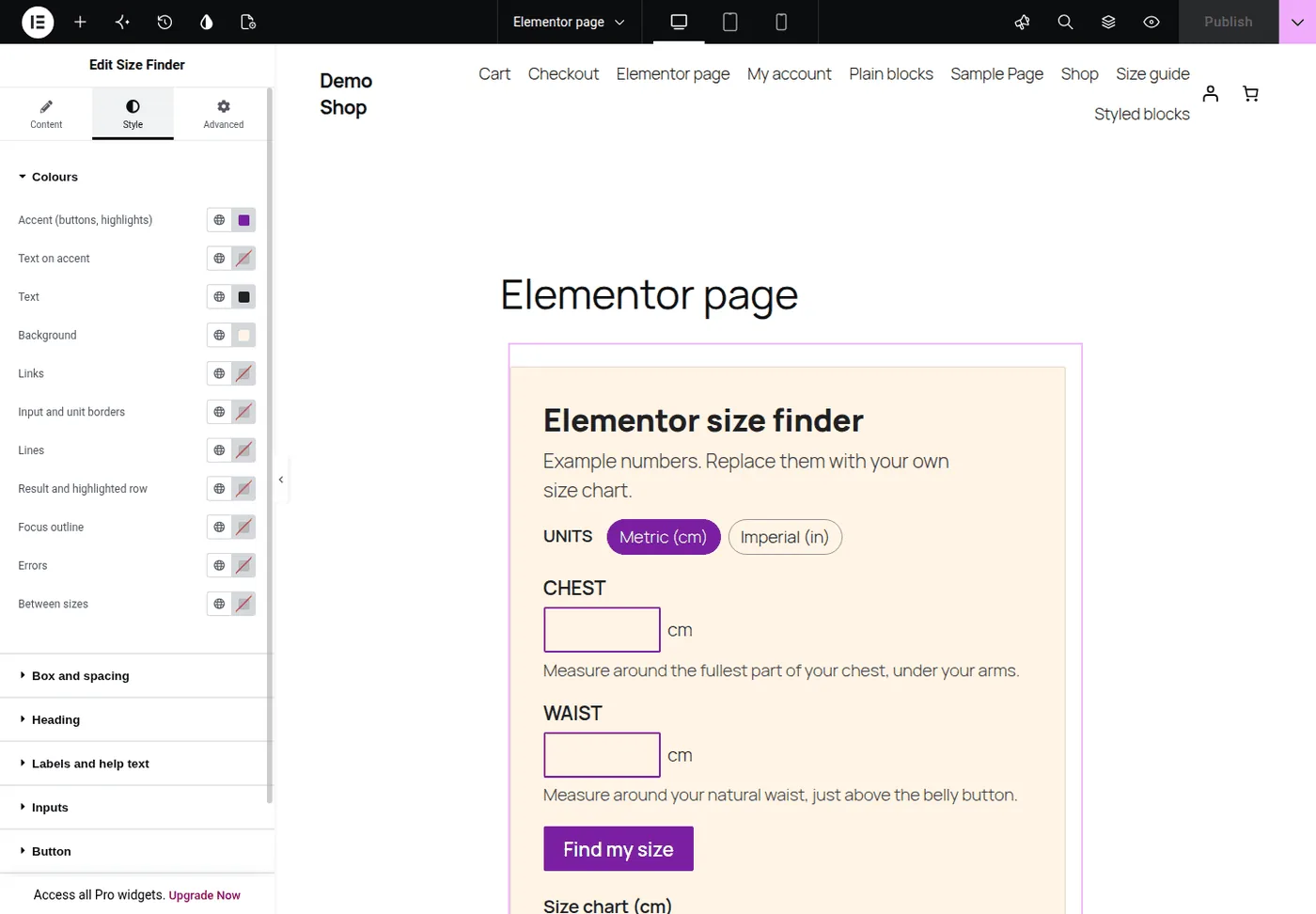Click the add element plus icon
The height and width of the screenshot is (914, 1316).
(x=80, y=22)
